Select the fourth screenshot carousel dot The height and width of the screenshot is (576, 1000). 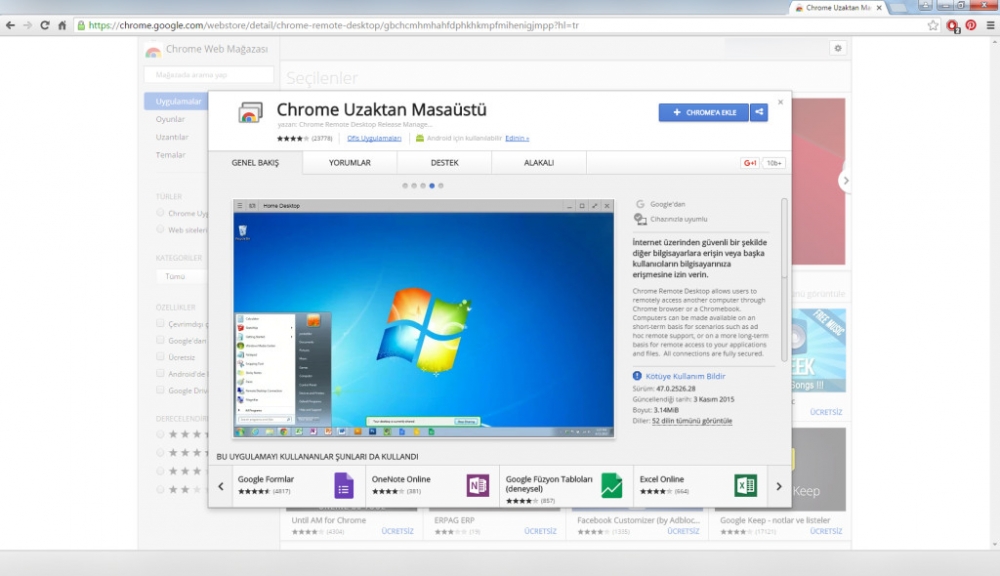point(430,184)
